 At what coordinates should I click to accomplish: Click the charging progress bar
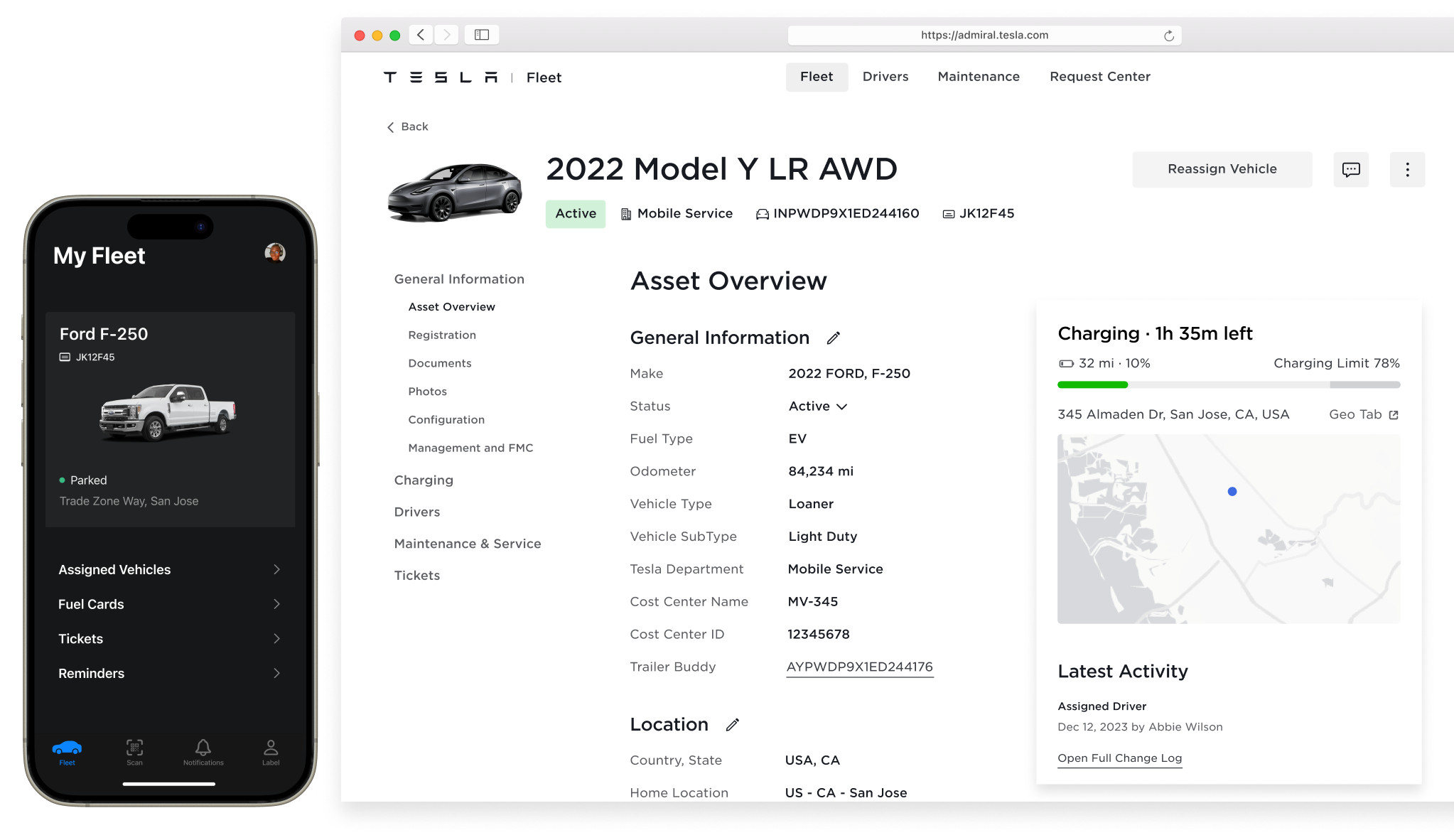point(1229,384)
